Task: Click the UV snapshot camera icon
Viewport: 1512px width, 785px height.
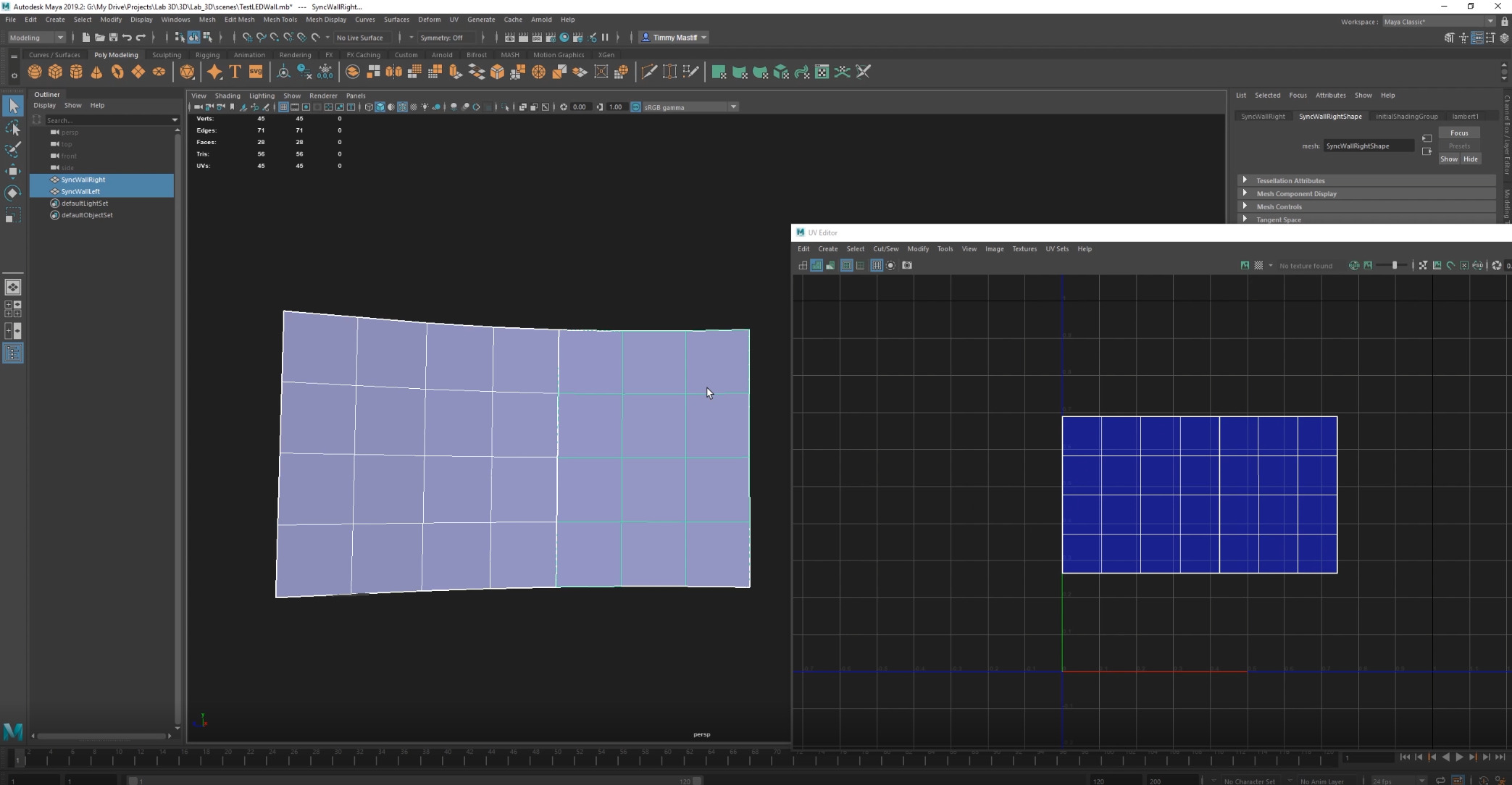Action: click(x=906, y=265)
